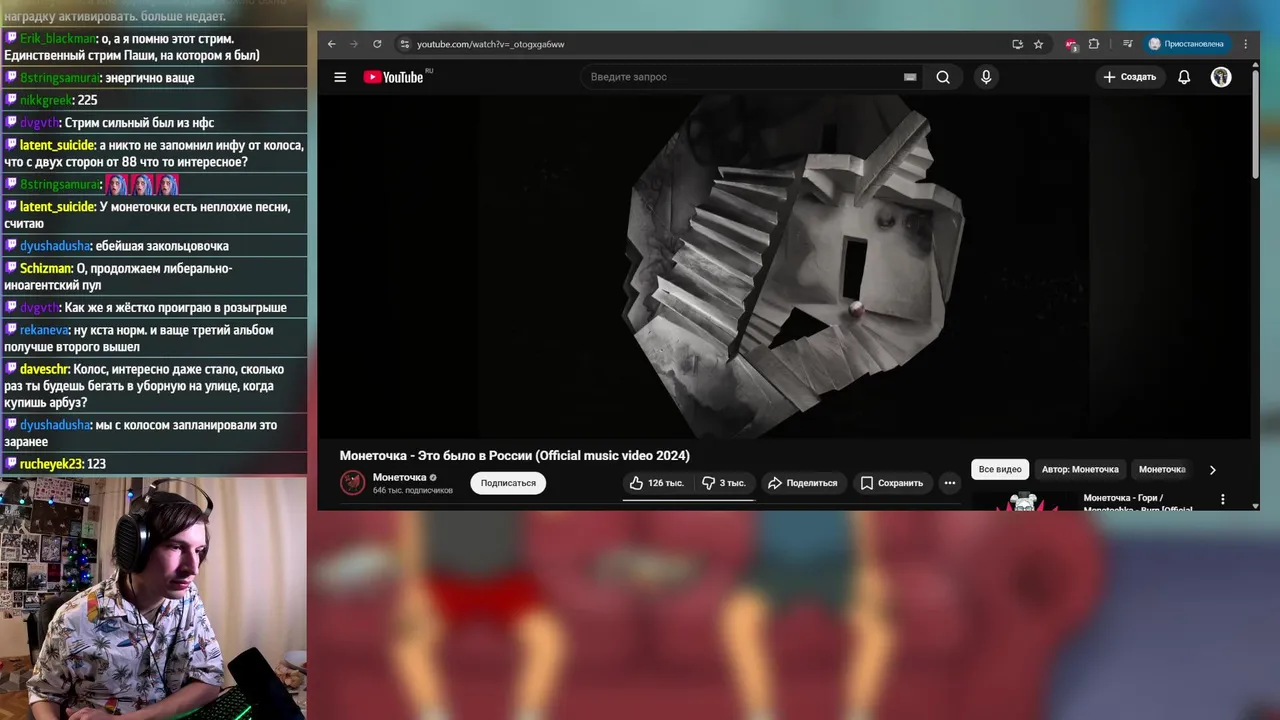Image resolution: width=1280 pixels, height=720 pixels.
Task: Start voice search with microphone
Action: [986, 77]
